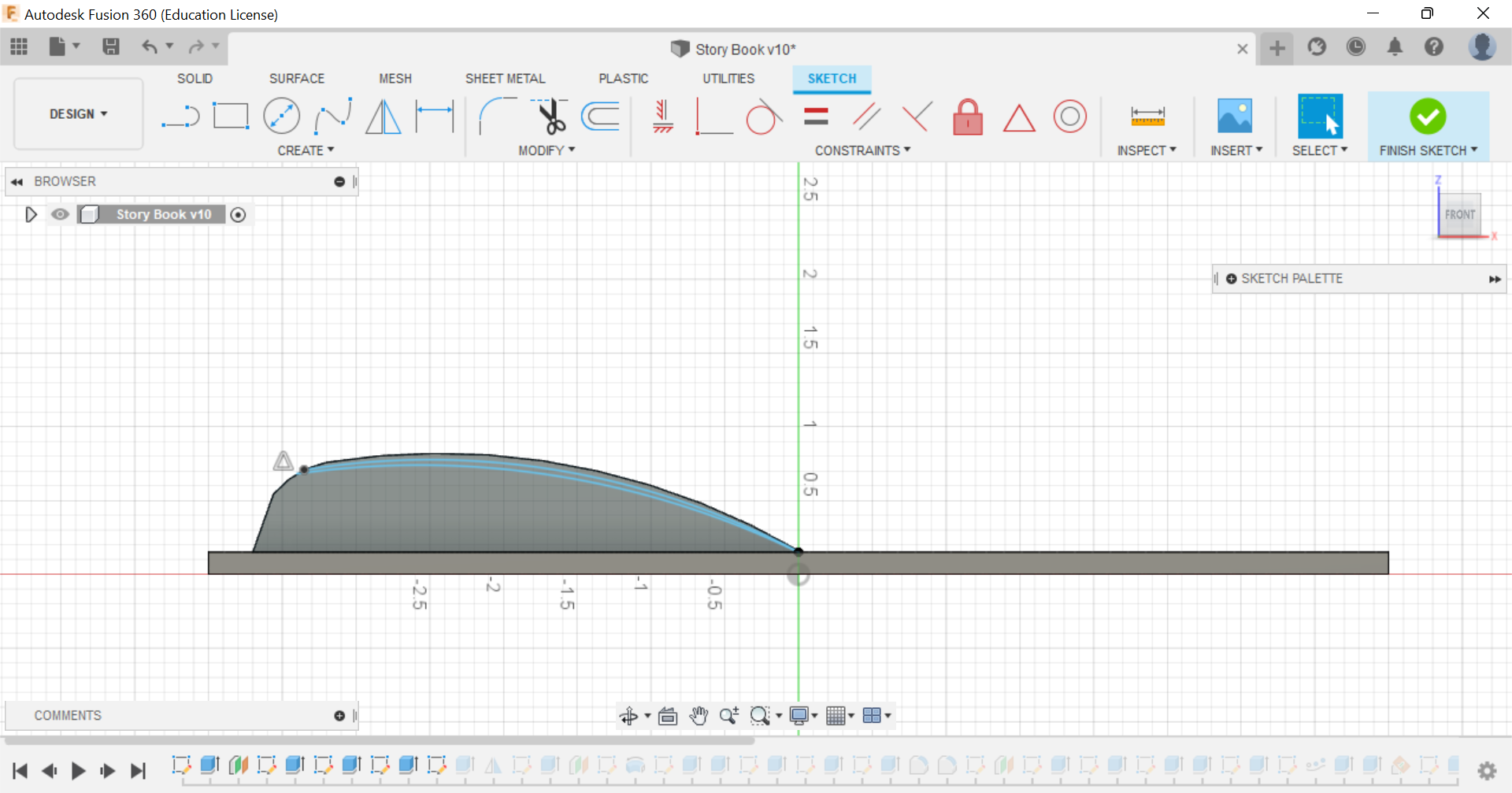Expand the CONSTRAINTS menu
1512x793 pixels.
[862, 150]
